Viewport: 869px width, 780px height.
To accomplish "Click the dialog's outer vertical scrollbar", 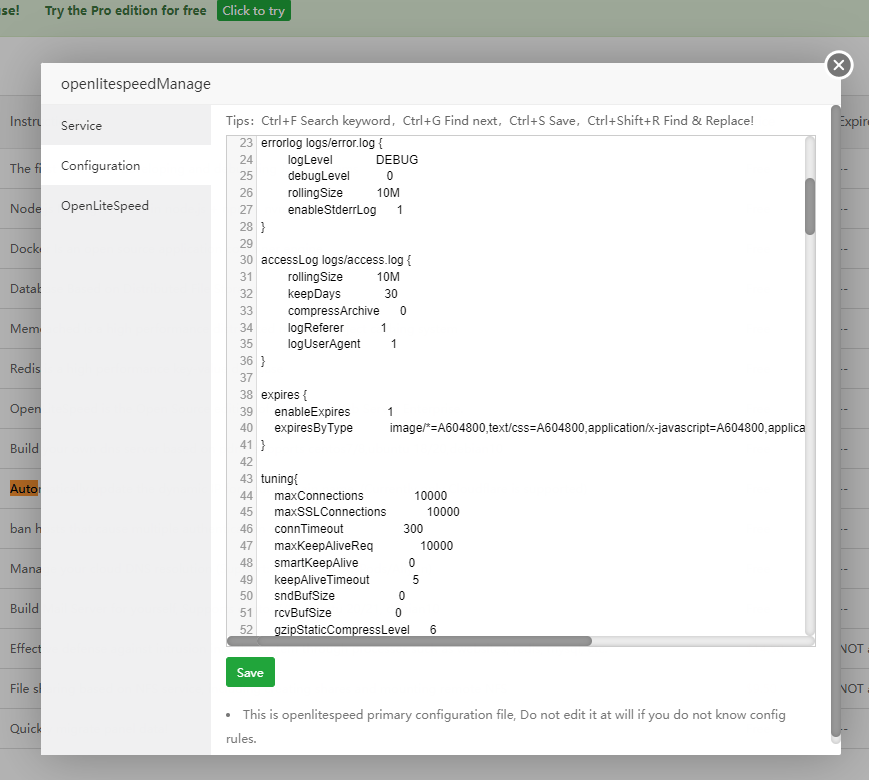I will [836, 421].
